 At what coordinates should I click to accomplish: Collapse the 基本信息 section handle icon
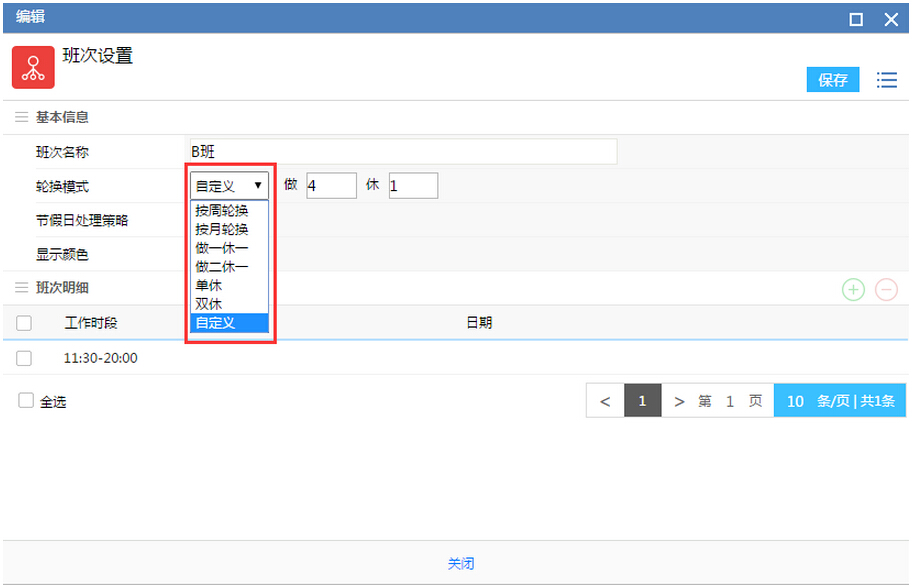[21, 117]
